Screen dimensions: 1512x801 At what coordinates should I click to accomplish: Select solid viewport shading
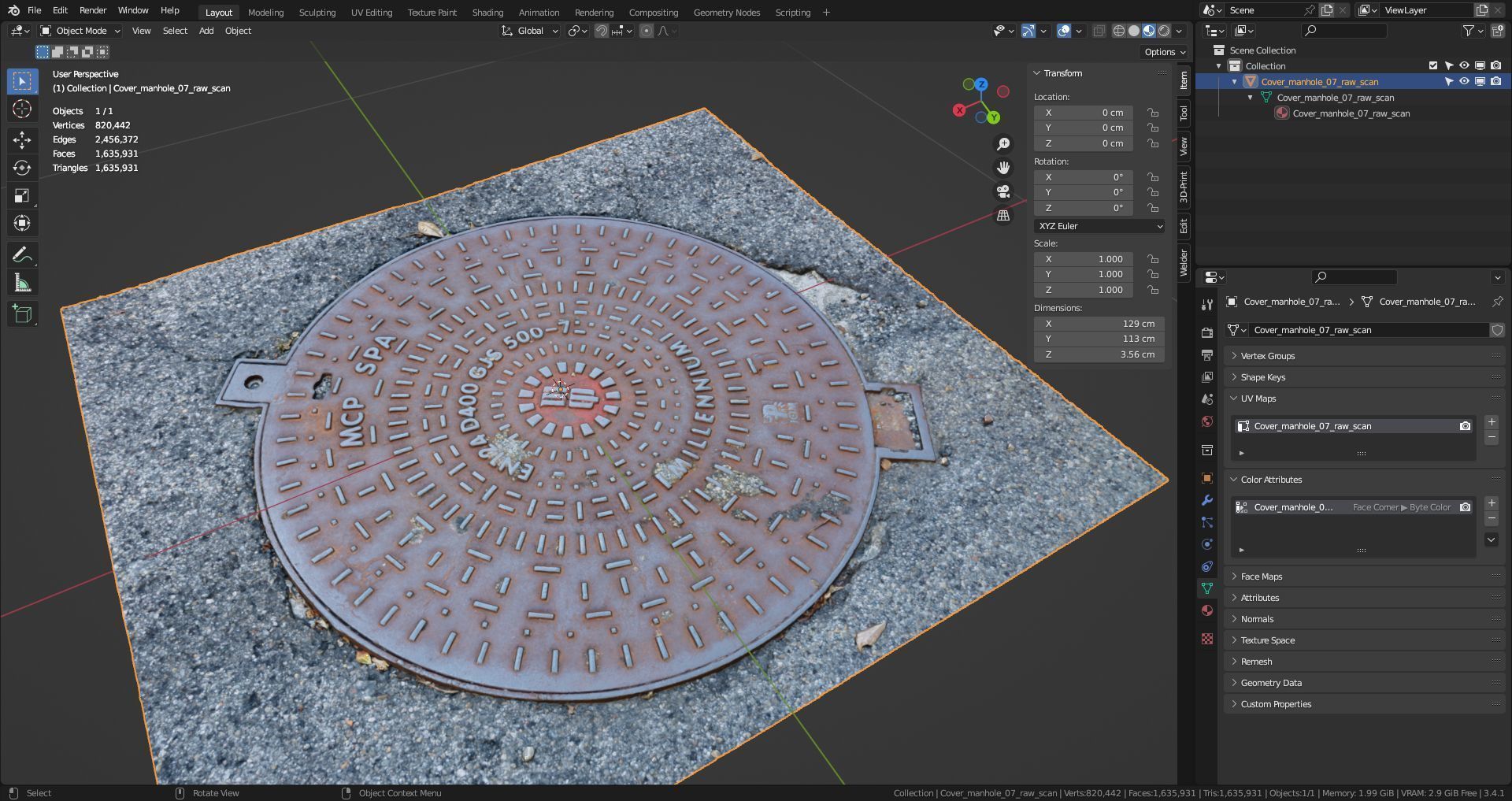coord(1134,31)
